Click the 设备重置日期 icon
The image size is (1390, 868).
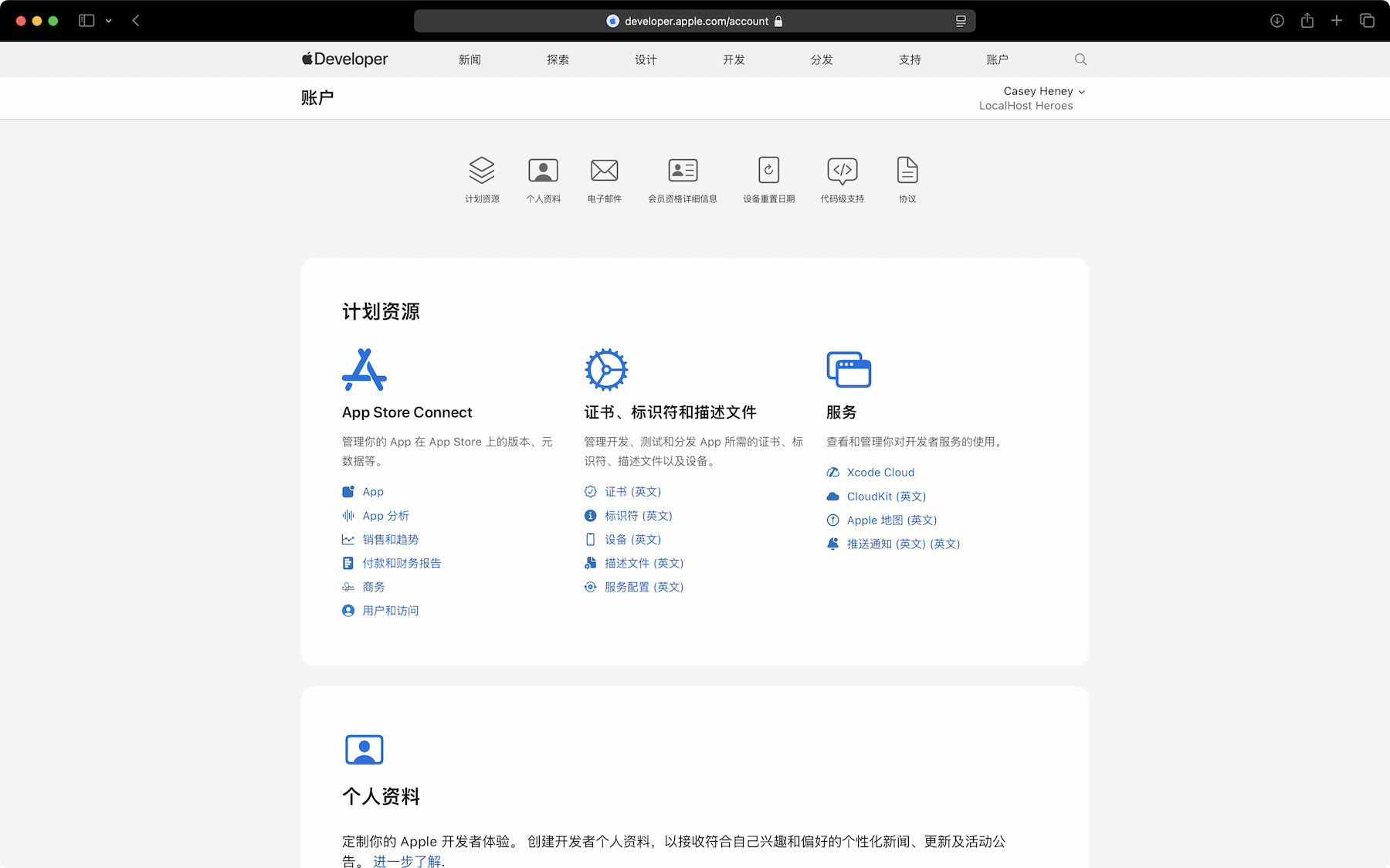[x=768, y=171]
